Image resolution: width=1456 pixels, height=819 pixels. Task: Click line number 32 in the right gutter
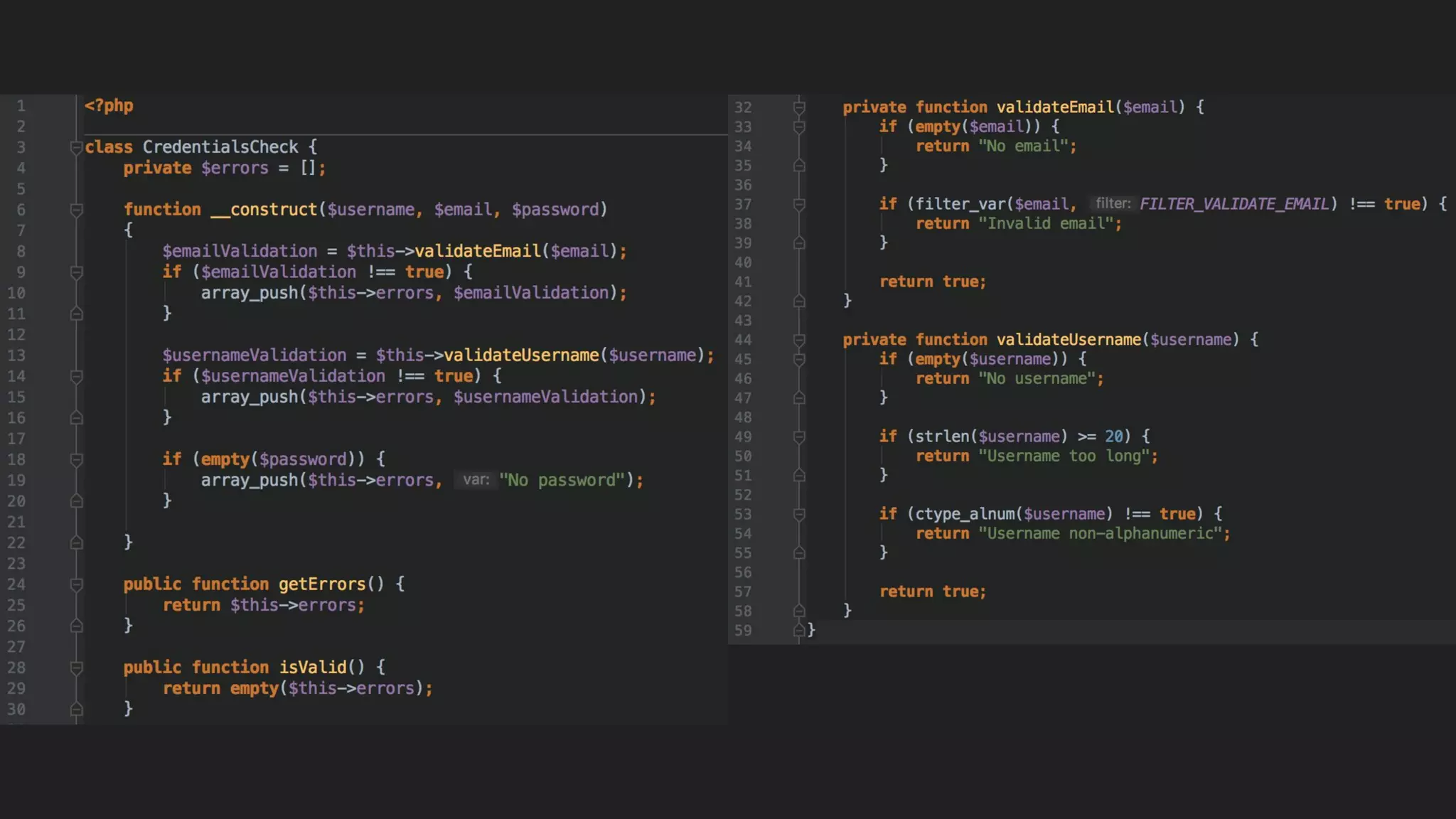click(743, 107)
